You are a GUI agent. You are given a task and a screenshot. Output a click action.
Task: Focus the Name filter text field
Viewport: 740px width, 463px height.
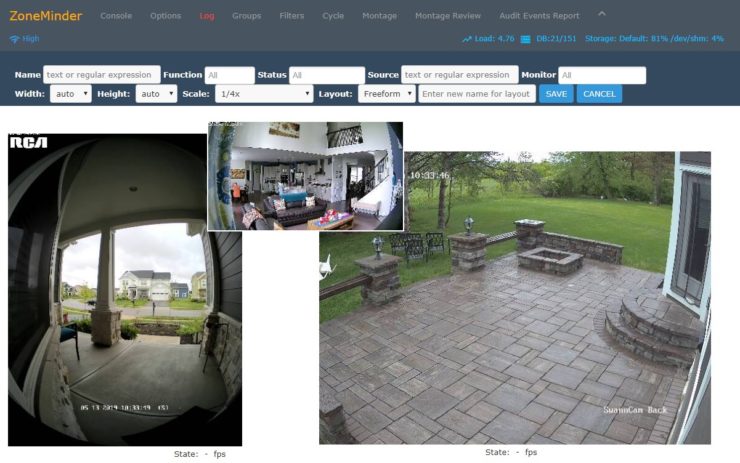(101, 75)
